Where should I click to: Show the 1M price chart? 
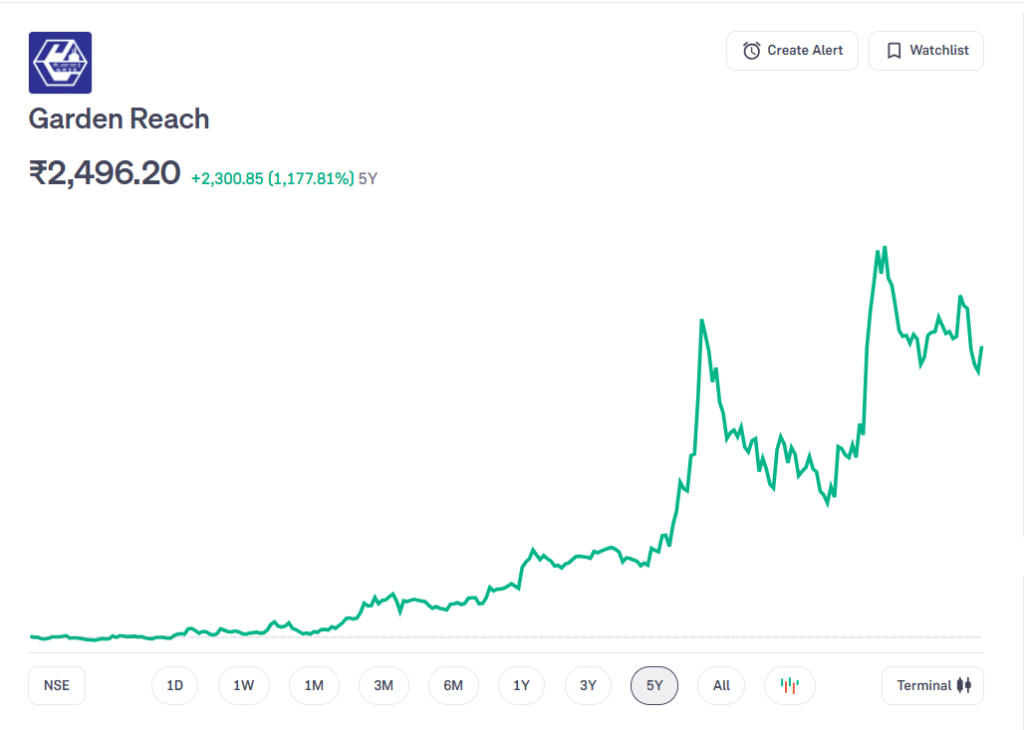314,686
